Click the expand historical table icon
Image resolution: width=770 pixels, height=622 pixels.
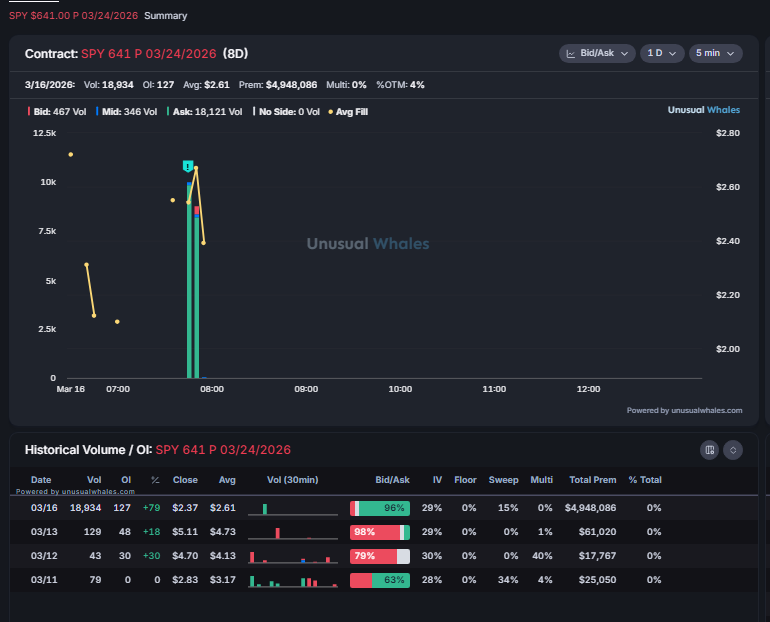pyautogui.click(x=733, y=450)
